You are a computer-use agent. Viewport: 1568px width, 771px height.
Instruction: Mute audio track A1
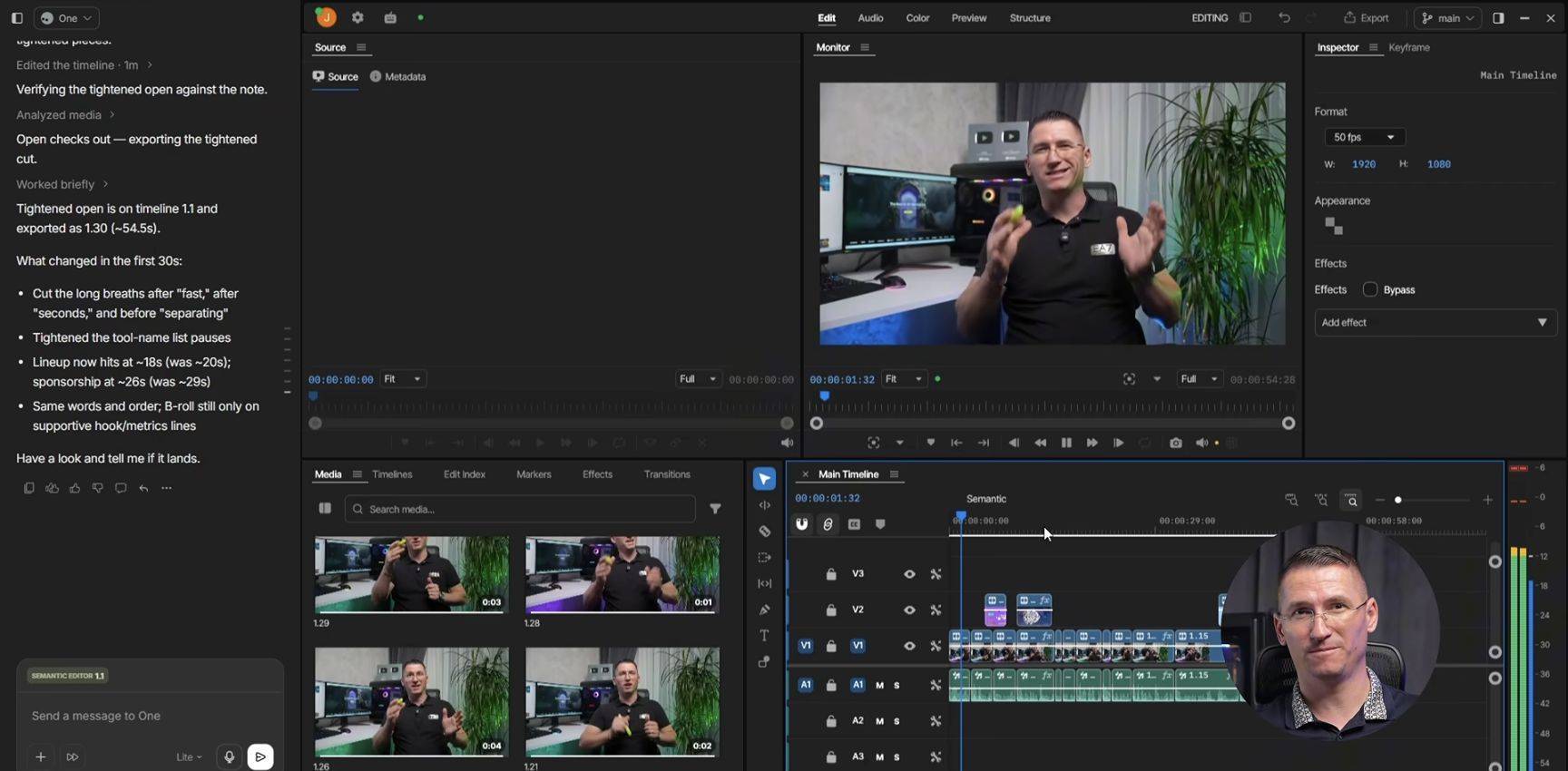click(x=879, y=686)
